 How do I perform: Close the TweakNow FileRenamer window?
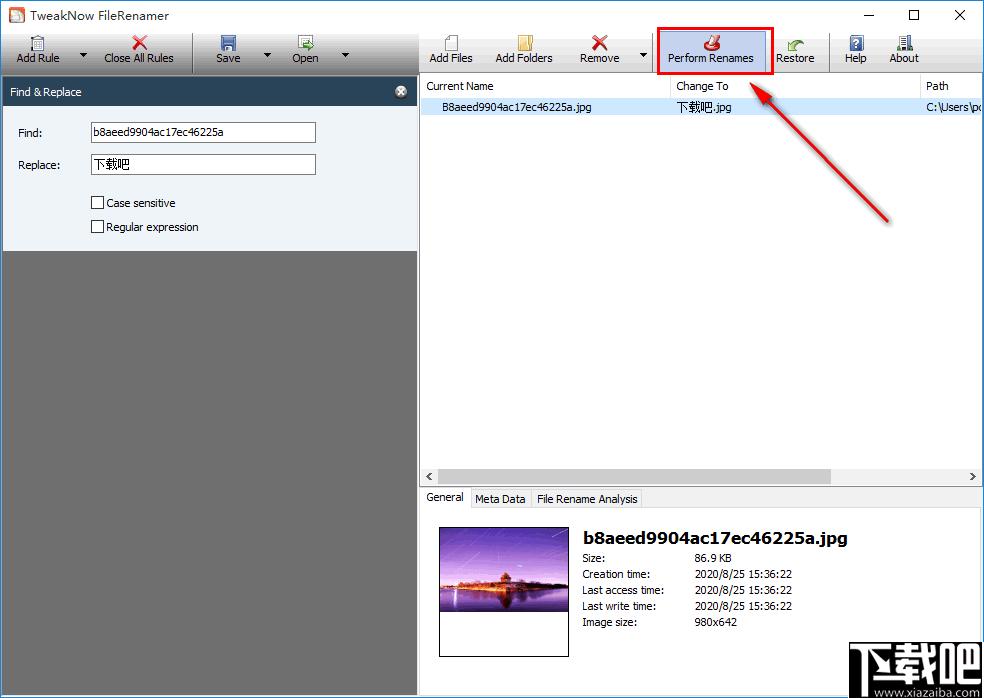(960, 15)
